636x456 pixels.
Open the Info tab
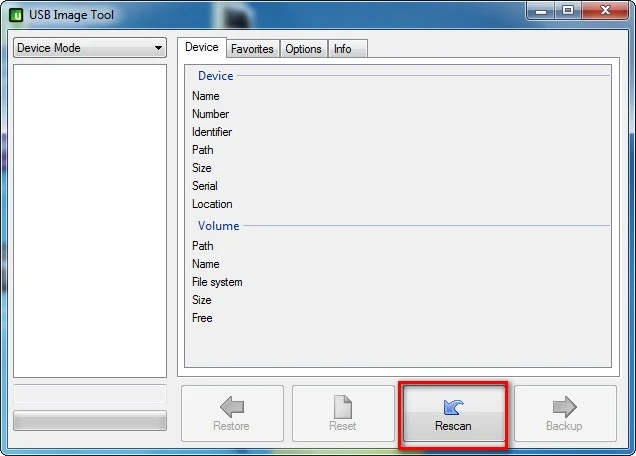(347, 49)
